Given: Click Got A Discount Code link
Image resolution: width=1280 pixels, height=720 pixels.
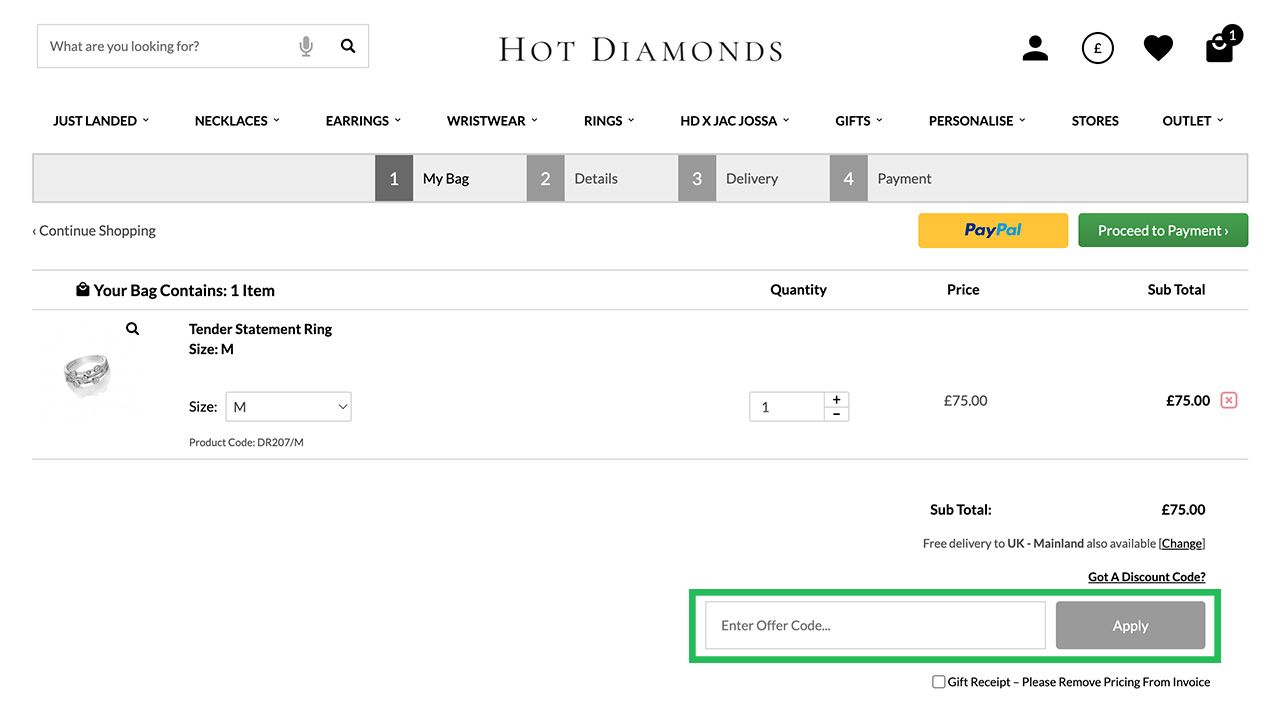Looking at the screenshot, I should point(1147,577).
